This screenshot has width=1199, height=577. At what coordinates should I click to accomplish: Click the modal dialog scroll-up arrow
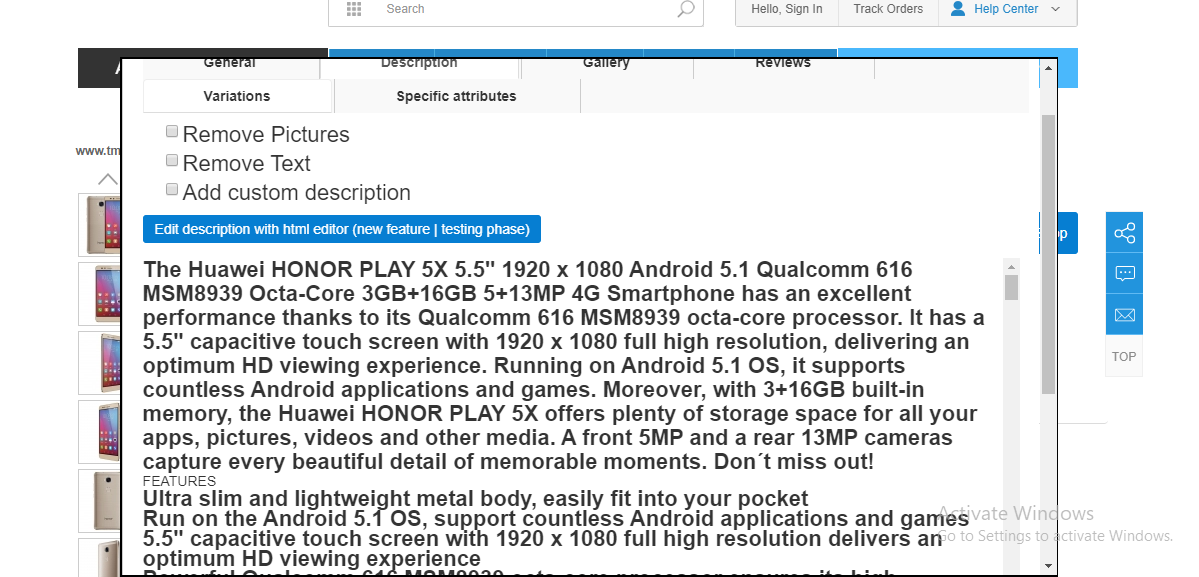pyautogui.click(x=1048, y=68)
